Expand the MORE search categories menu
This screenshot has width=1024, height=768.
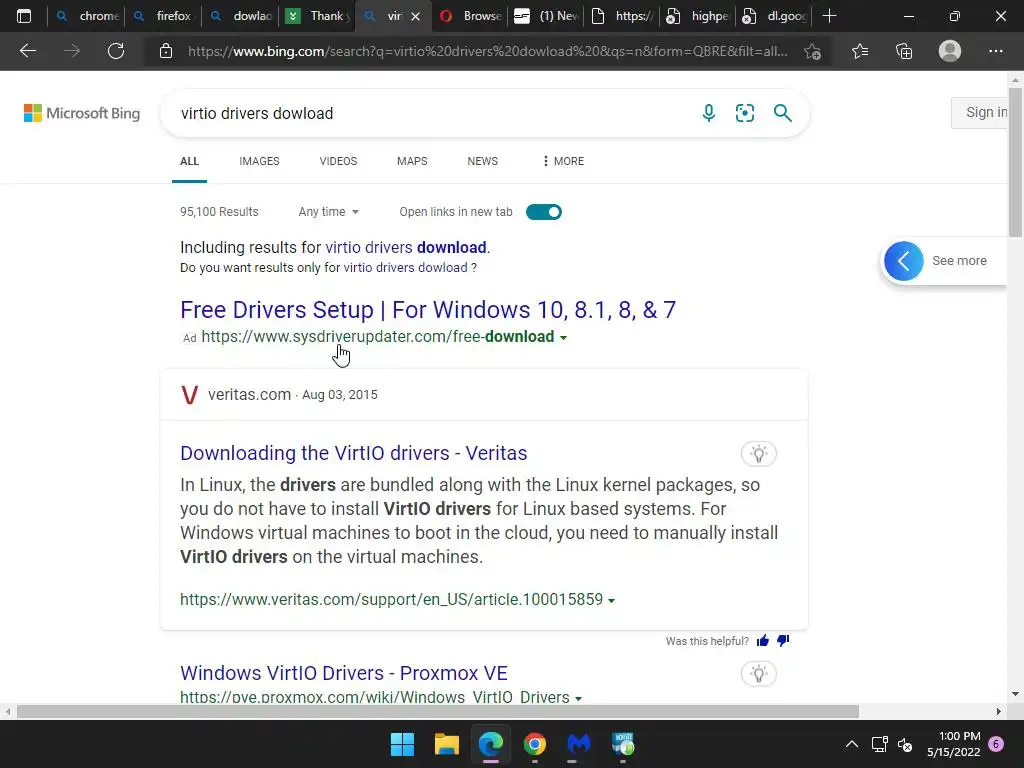click(x=563, y=161)
